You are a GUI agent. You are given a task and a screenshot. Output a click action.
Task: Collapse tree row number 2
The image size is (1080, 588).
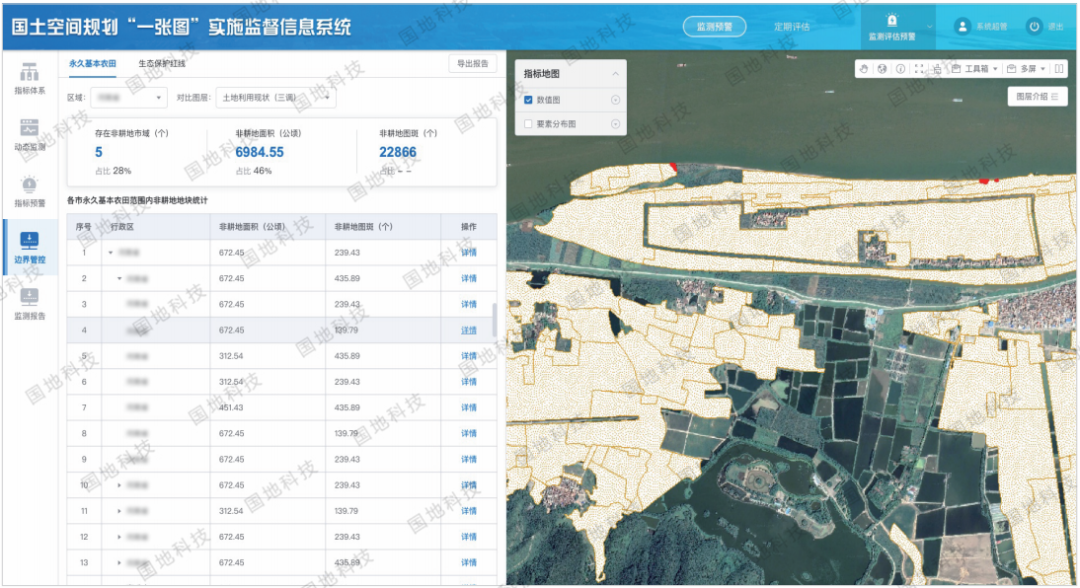119,279
